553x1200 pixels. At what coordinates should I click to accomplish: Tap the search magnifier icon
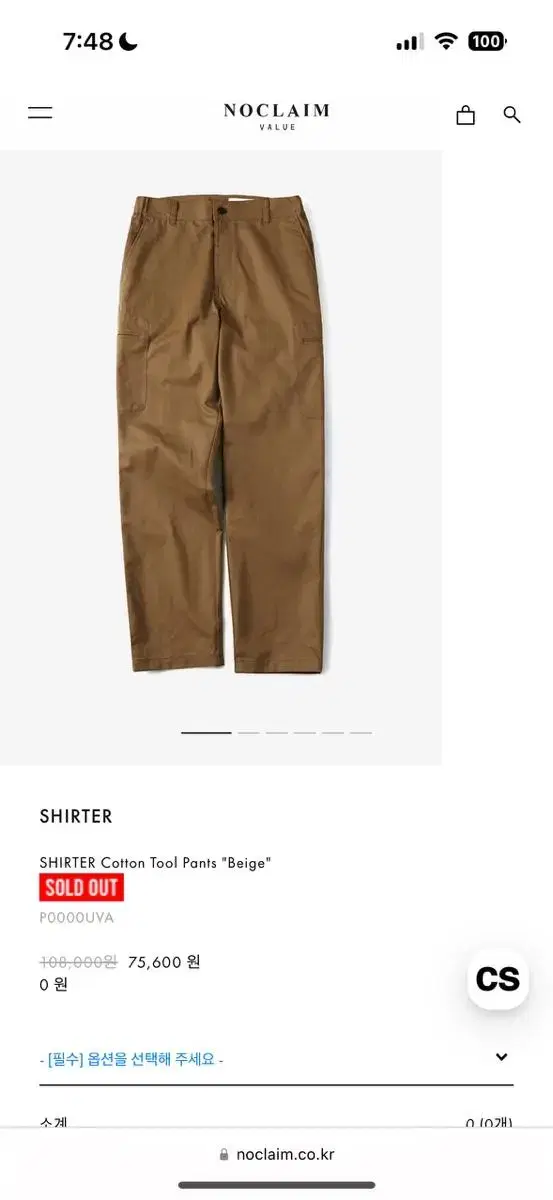(x=512, y=115)
